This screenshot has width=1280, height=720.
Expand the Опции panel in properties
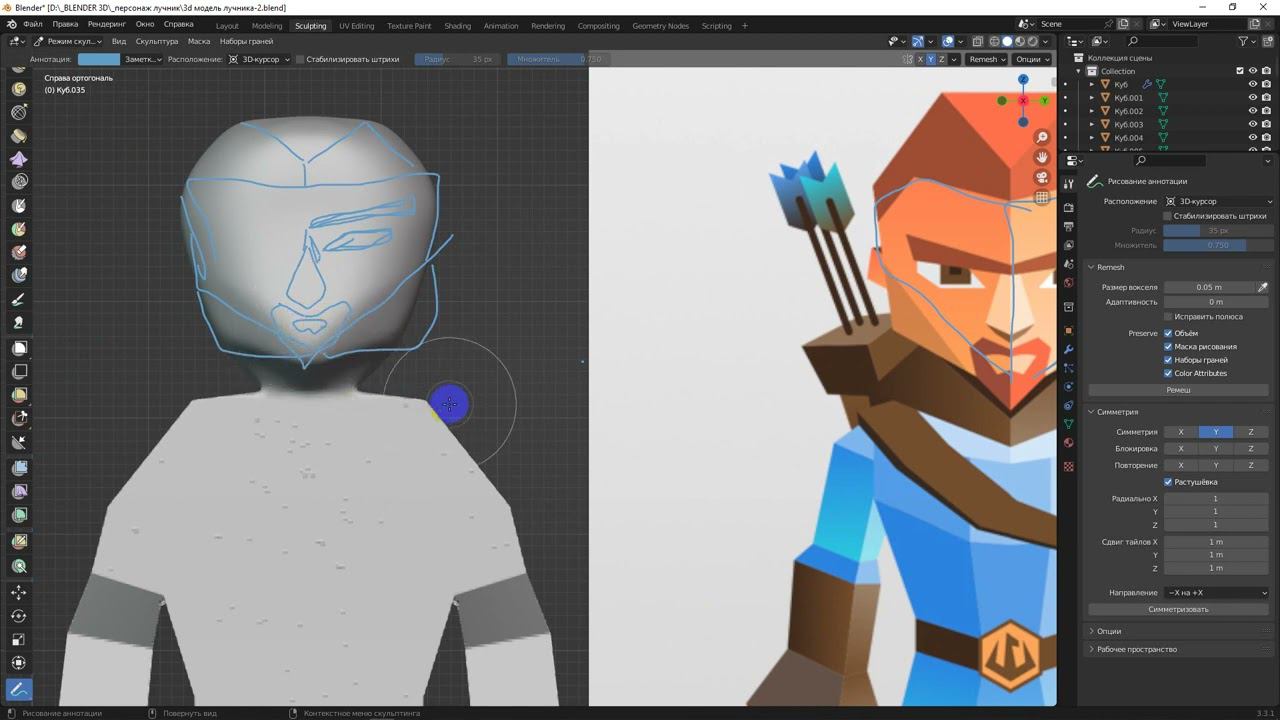click(x=1109, y=631)
